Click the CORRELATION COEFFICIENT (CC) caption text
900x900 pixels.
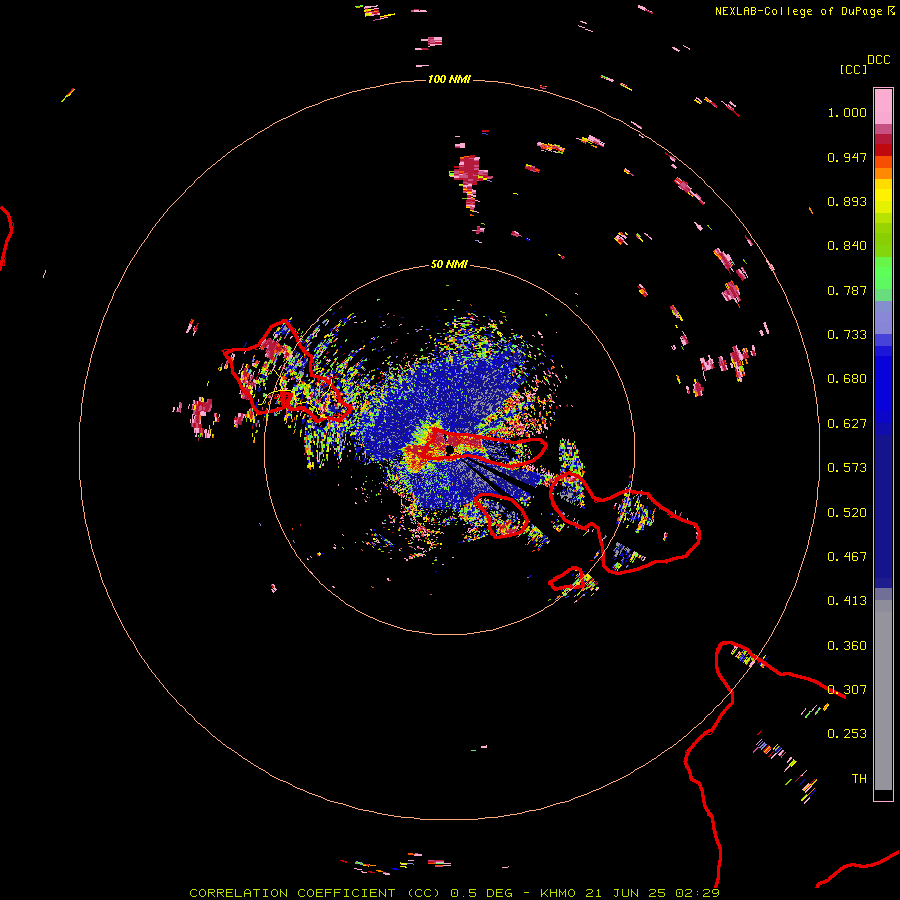click(315, 893)
